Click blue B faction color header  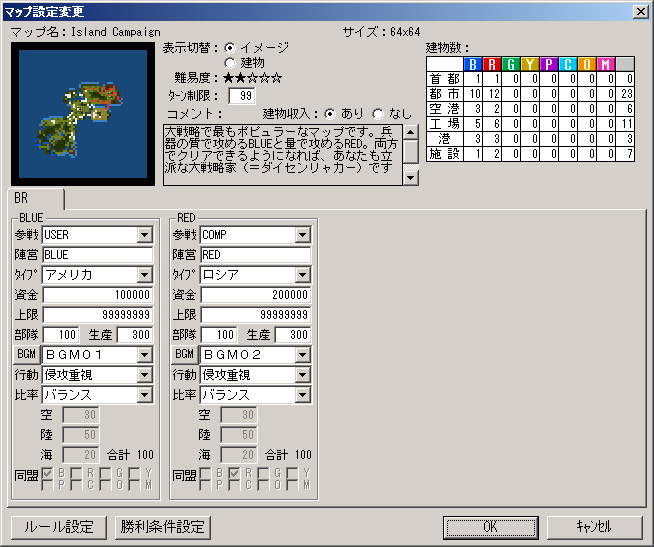click(473, 64)
